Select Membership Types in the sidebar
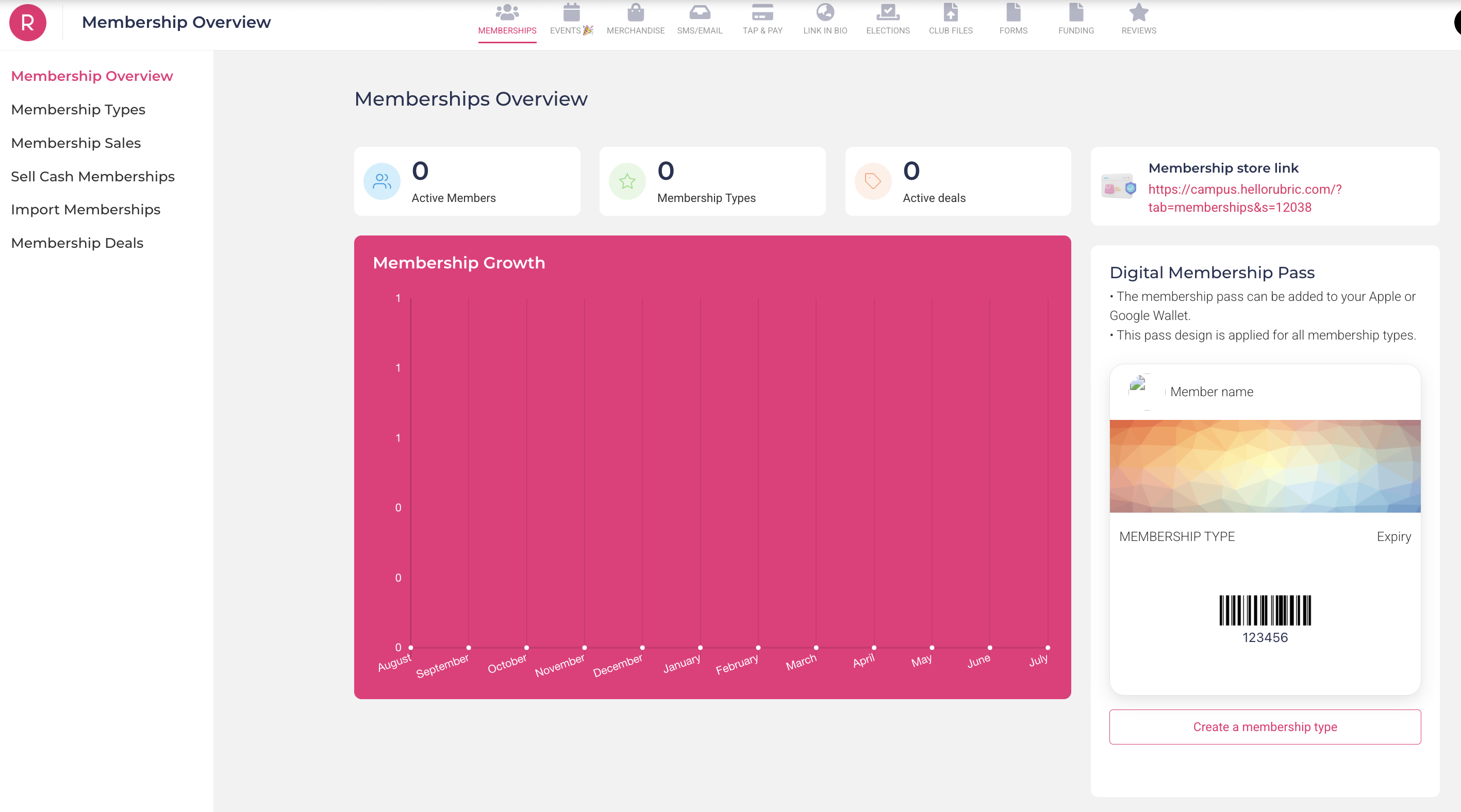Image resolution: width=1461 pixels, height=812 pixels. point(78,109)
